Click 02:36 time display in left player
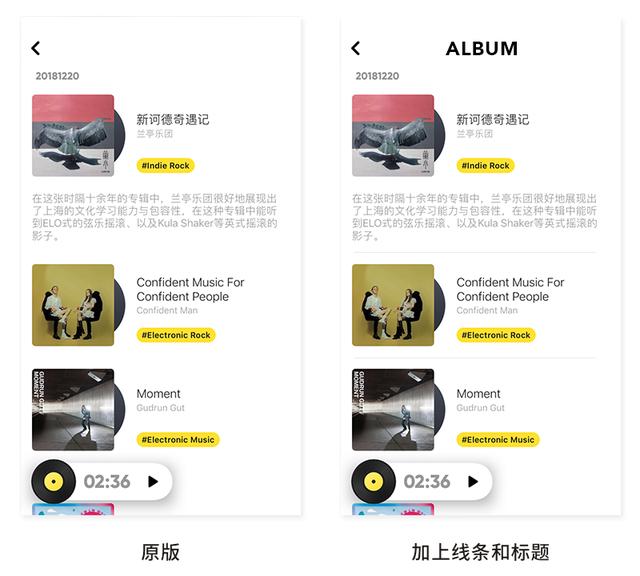The height and width of the screenshot is (576, 640). [x=107, y=482]
